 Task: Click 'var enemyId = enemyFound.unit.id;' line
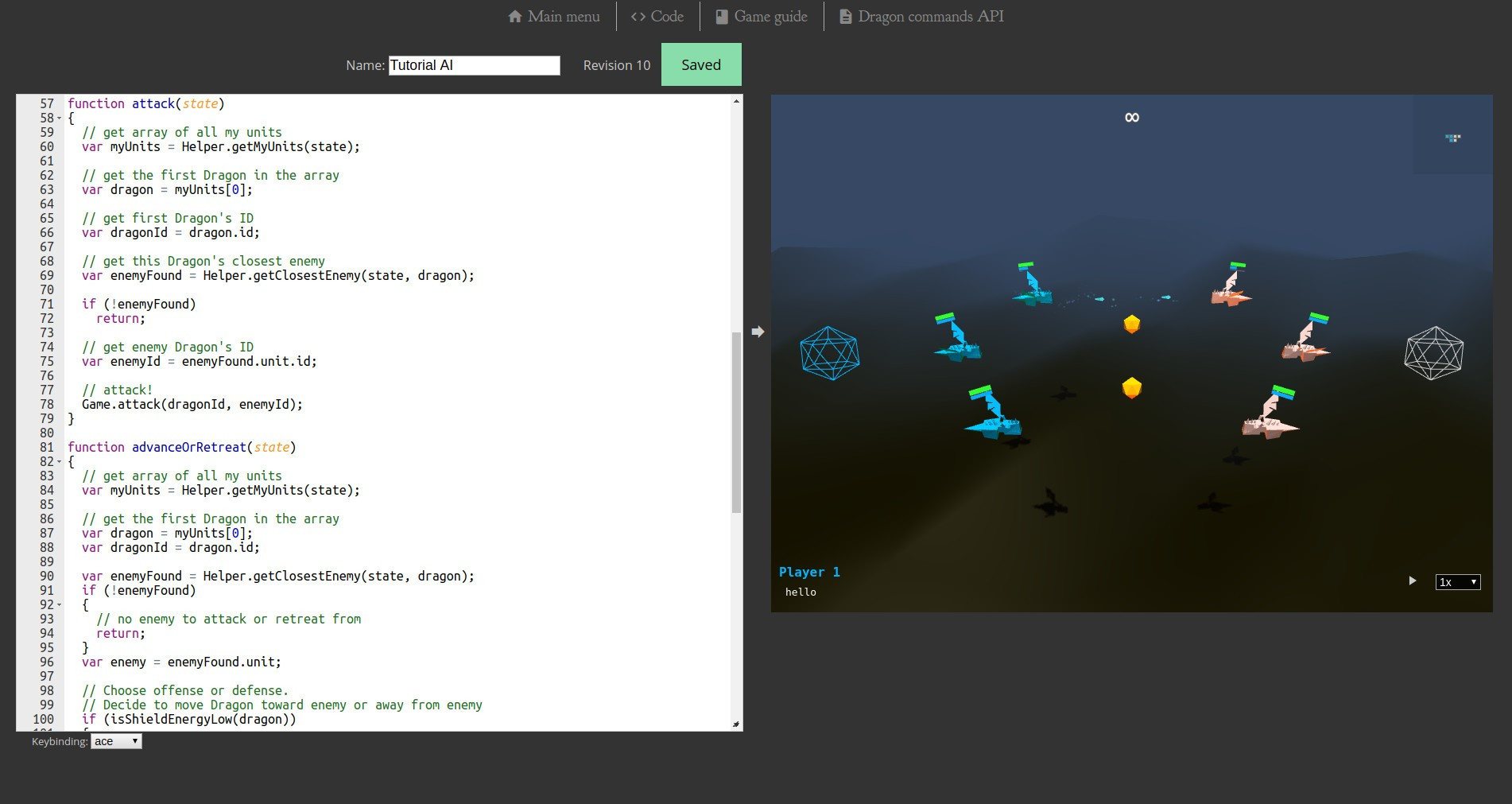click(200, 361)
